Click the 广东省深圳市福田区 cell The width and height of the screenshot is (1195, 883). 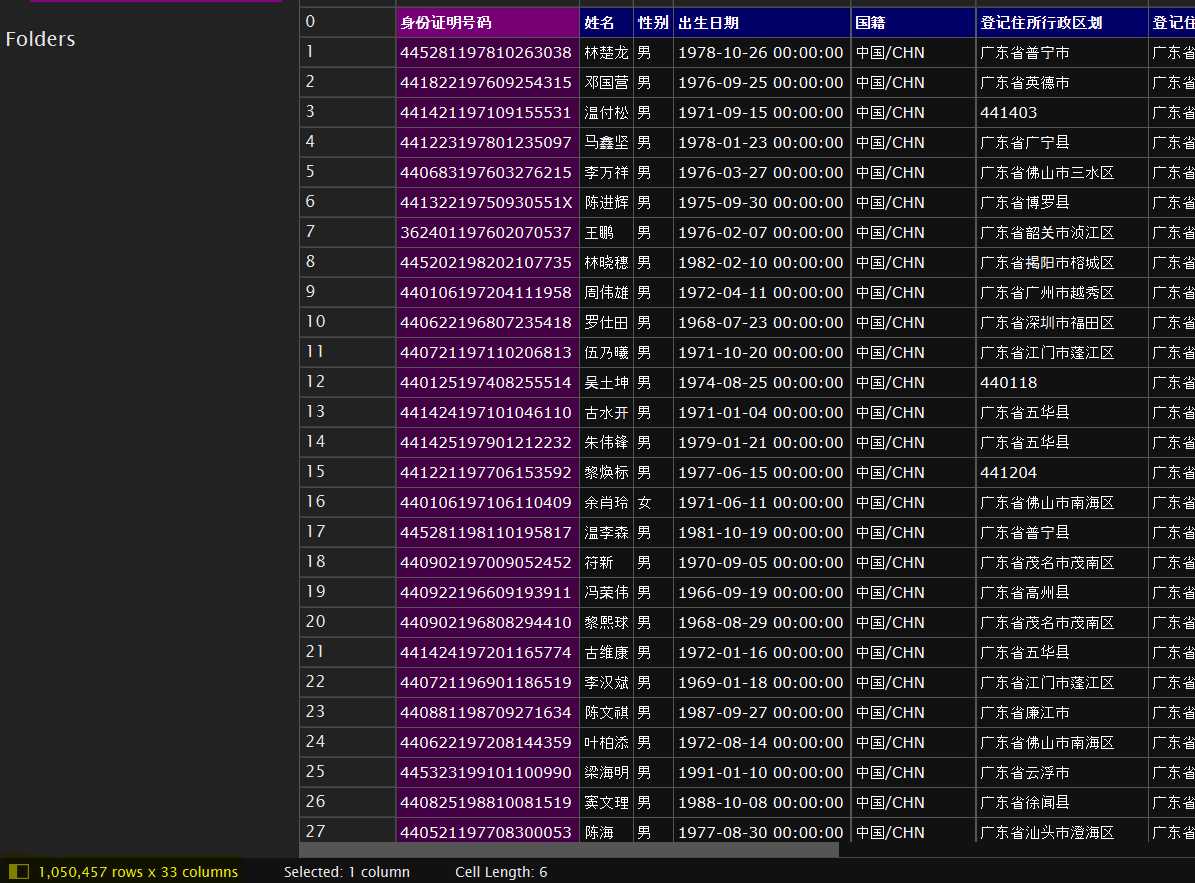[x=1062, y=322]
